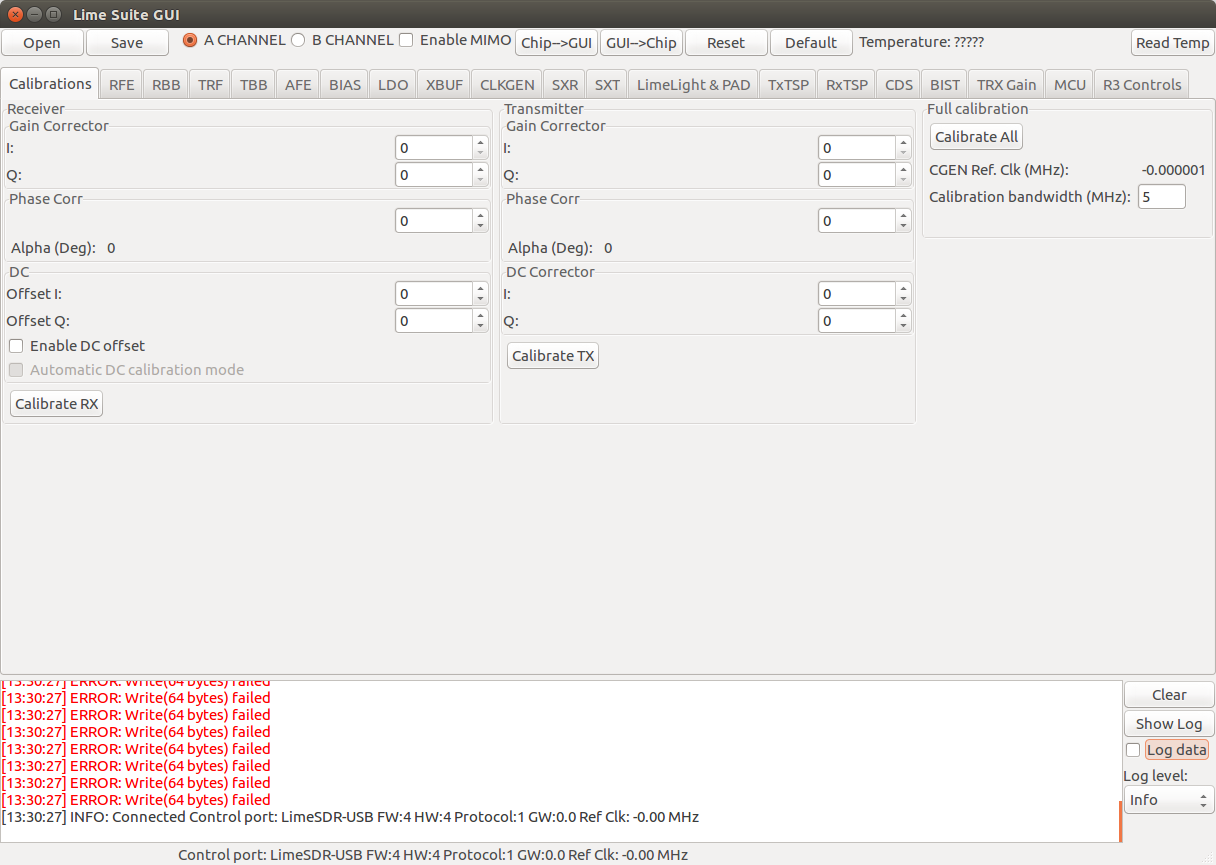Open the CLKGEN tab
The height and width of the screenshot is (865, 1216).
[x=507, y=85]
